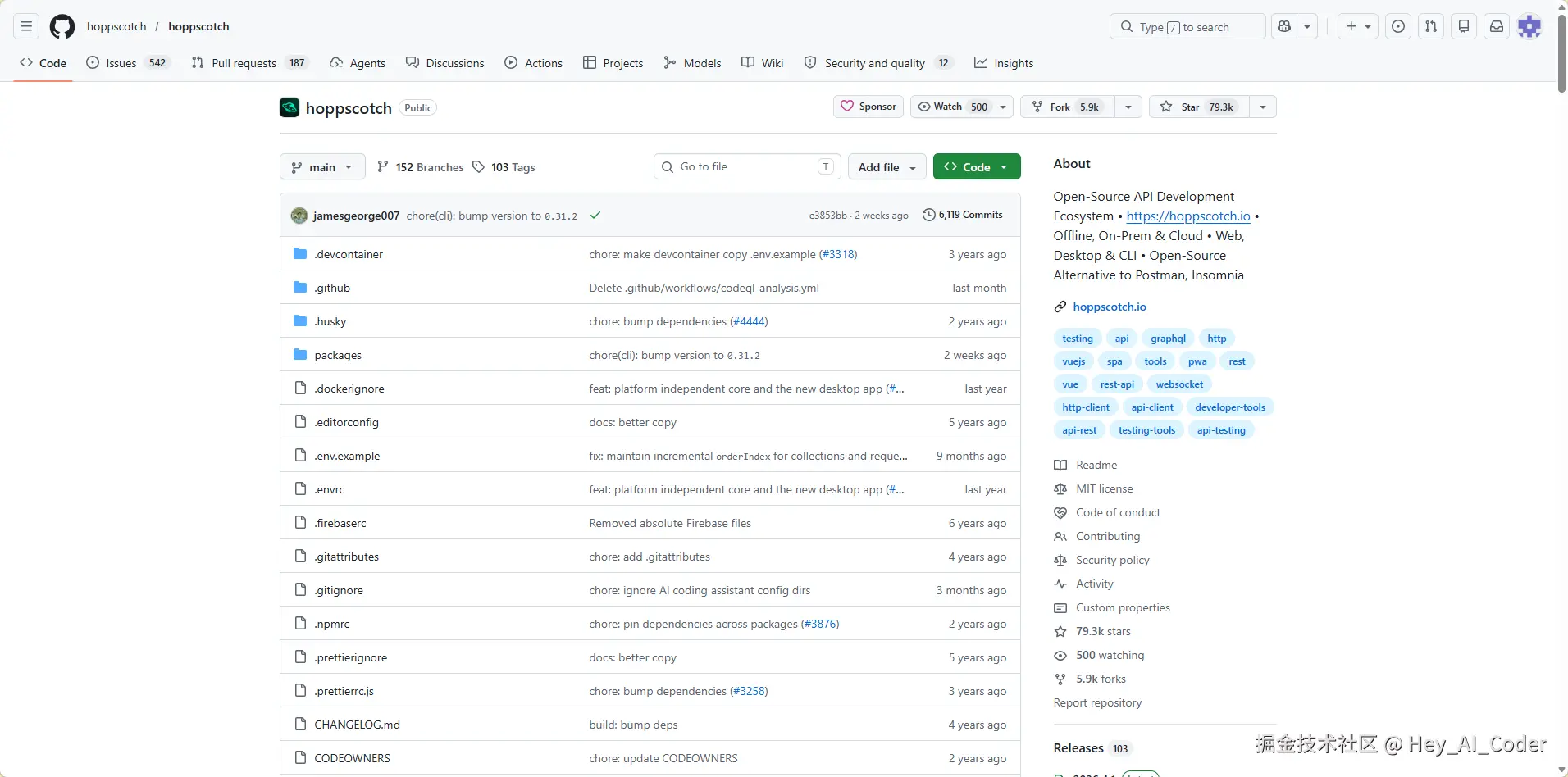Open the Security and quality tab
The height and width of the screenshot is (777, 1568).
878,63
